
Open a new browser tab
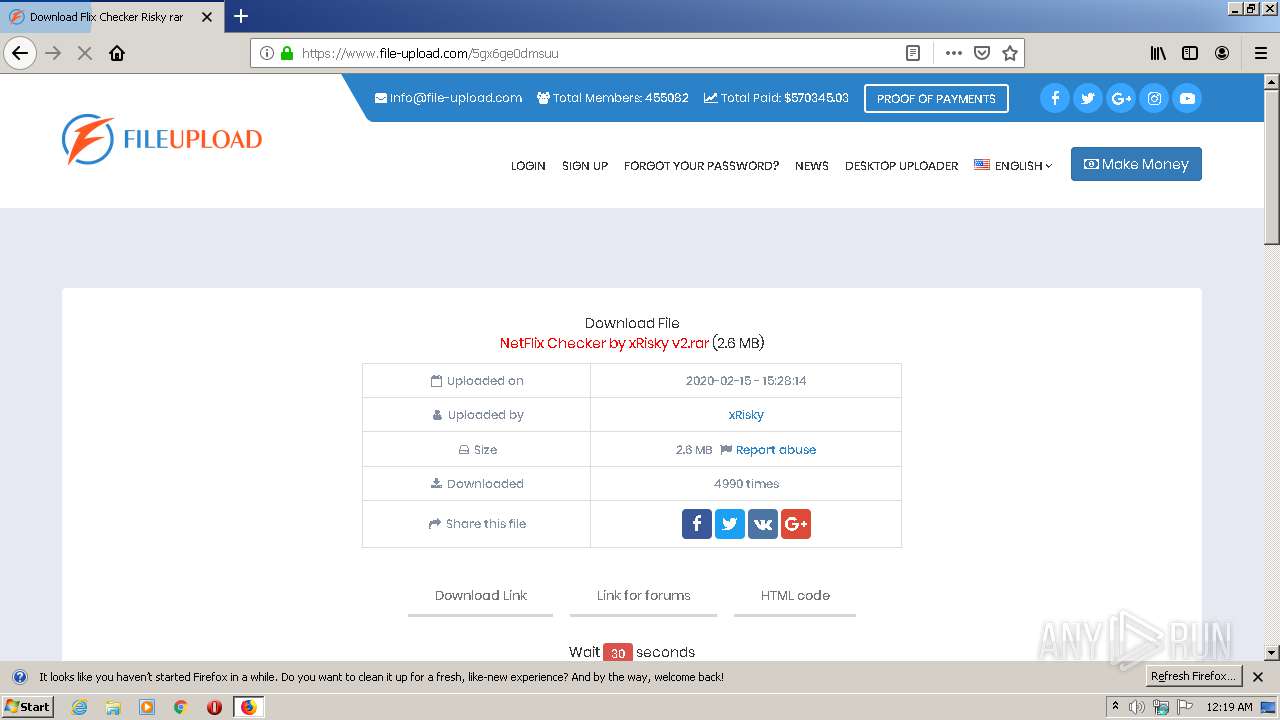(241, 16)
